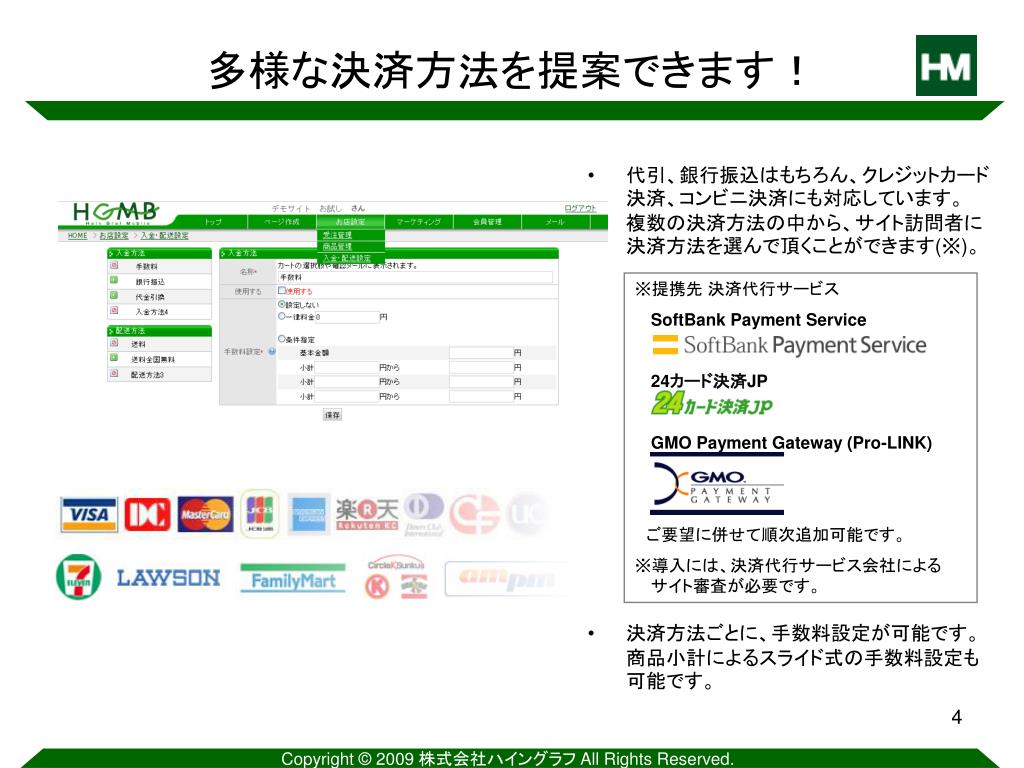Viewport: 1024px width, 768px height.
Task: Click the SoftBank Payment Service logo
Action: 789,345
